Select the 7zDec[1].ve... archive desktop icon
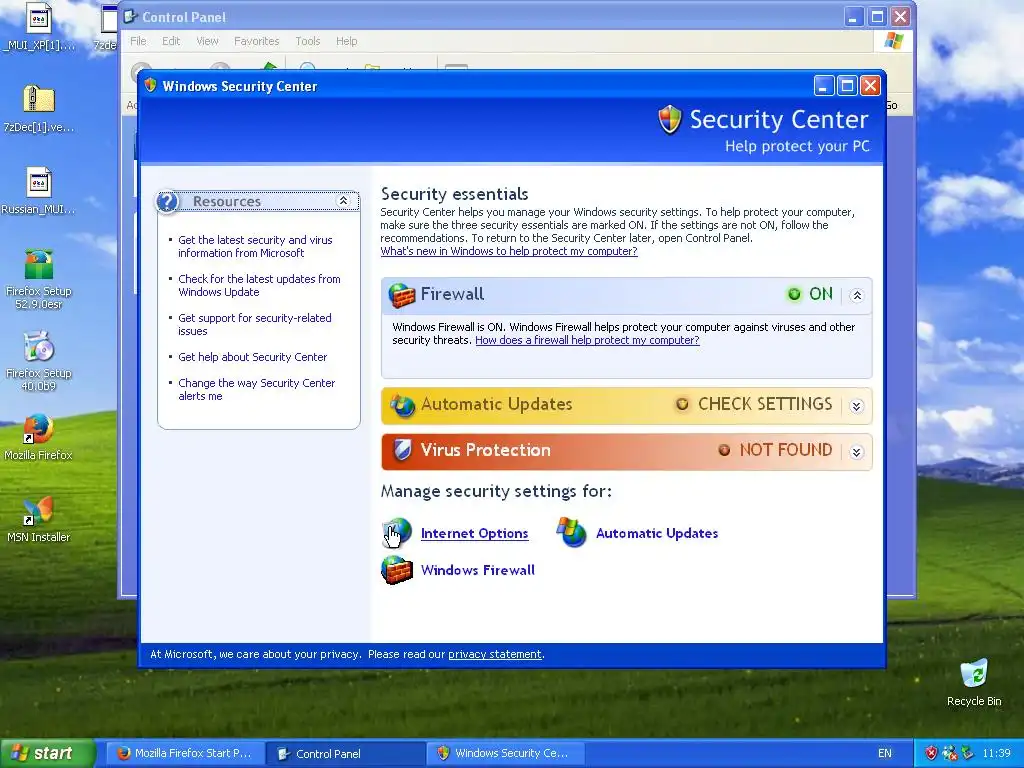Screen dimensions: 1024x768 click(39, 109)
